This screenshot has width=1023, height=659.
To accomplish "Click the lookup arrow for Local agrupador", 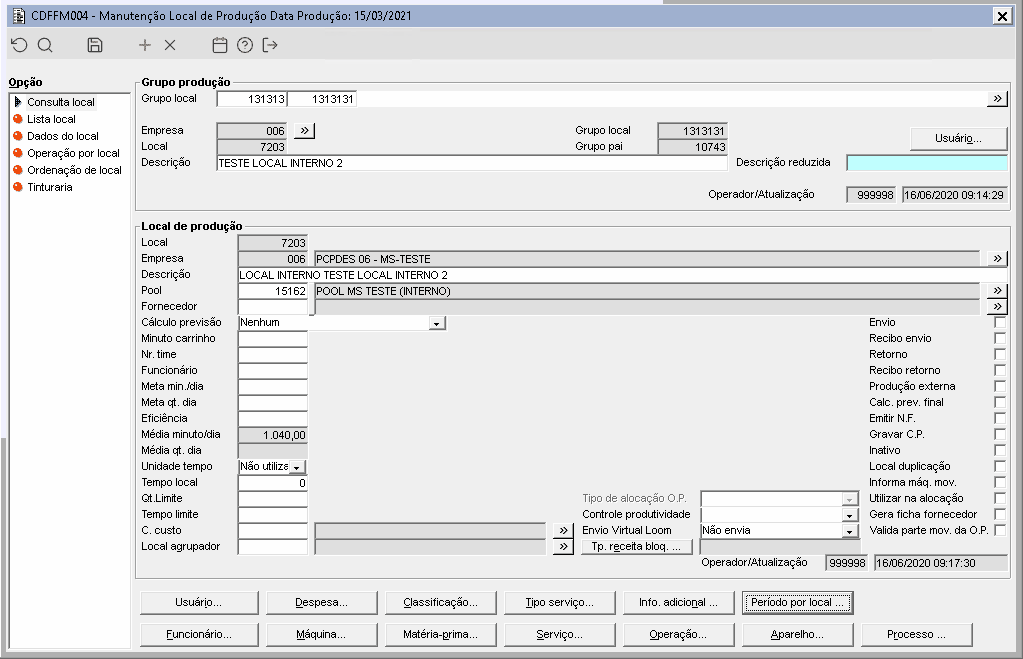I will (563, 546).
